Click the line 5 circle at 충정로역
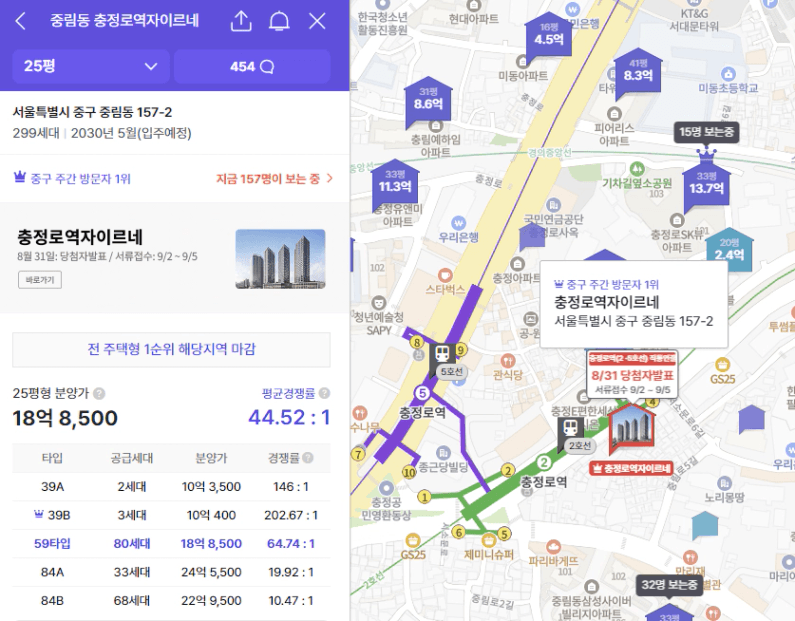 (x=422, y=393)
